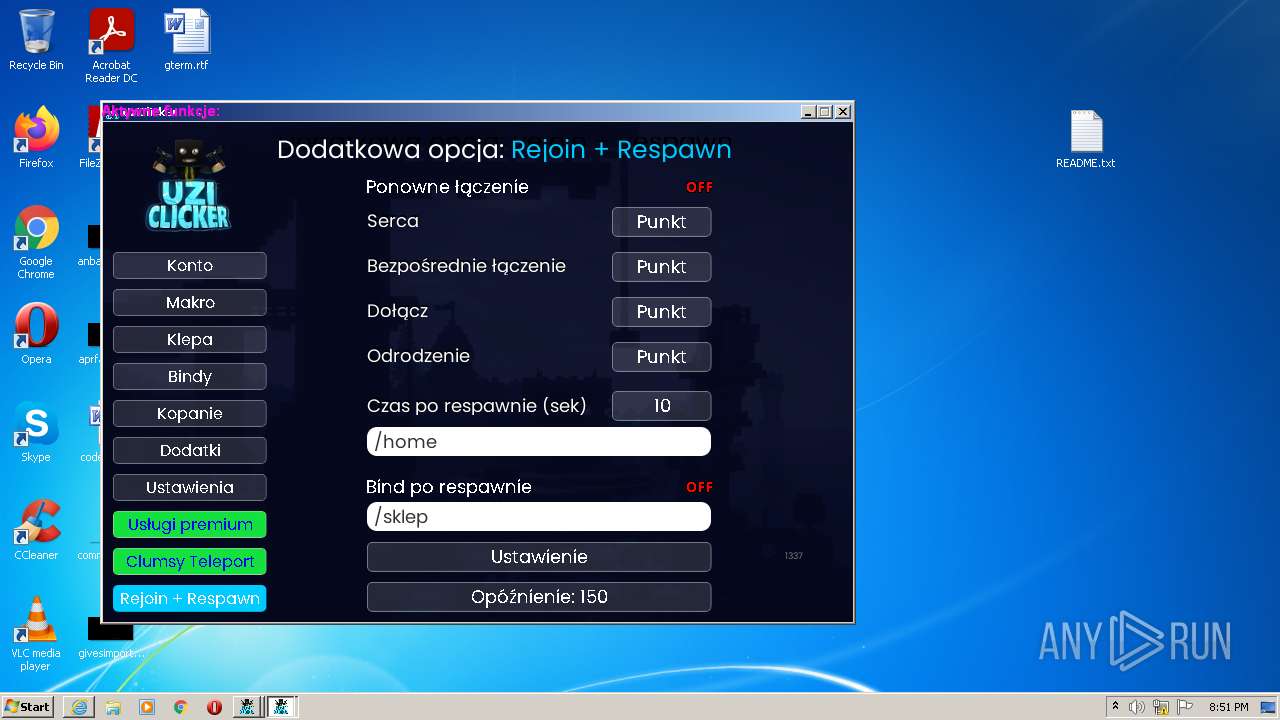Viewport: 1280px width, 720px height.
Task: Open the Kopanie section
Action: [x=190, y=414]
